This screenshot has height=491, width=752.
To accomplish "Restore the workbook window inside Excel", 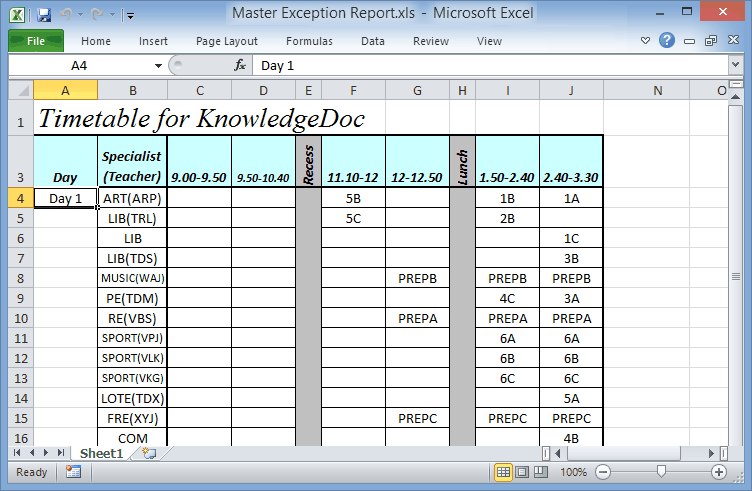I will pyautogui.click(x=711, y=41).
